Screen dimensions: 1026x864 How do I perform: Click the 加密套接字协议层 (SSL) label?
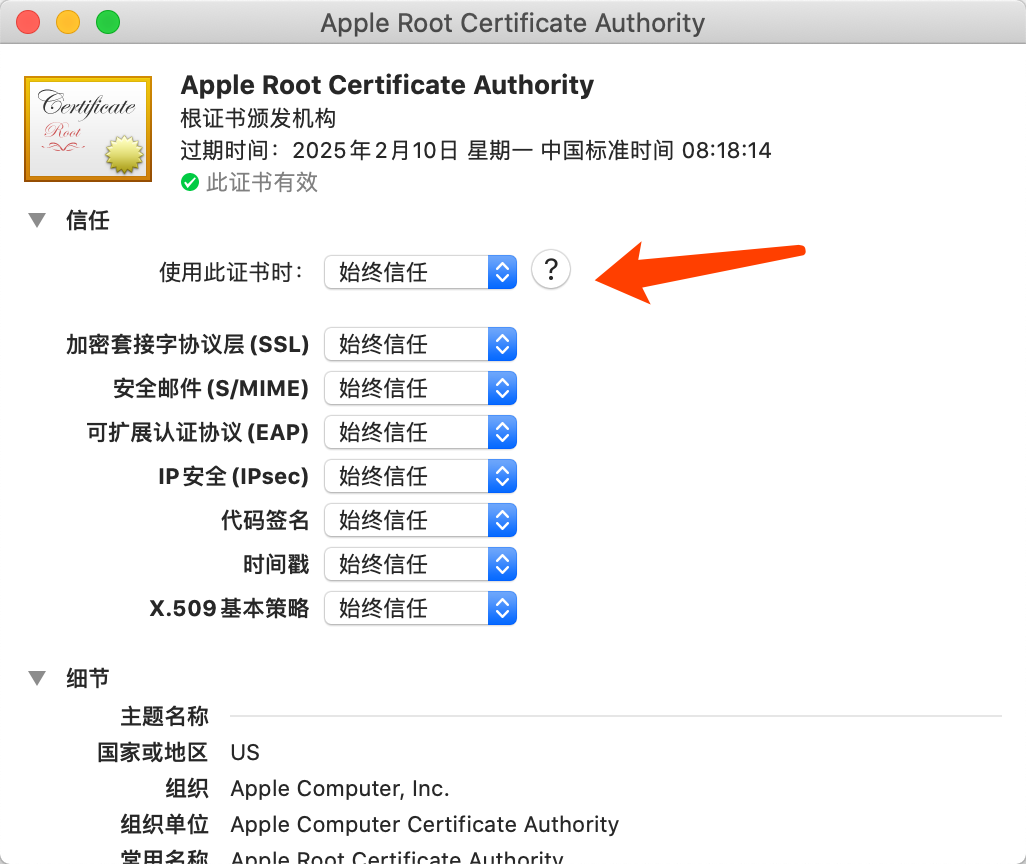point(187,344)
